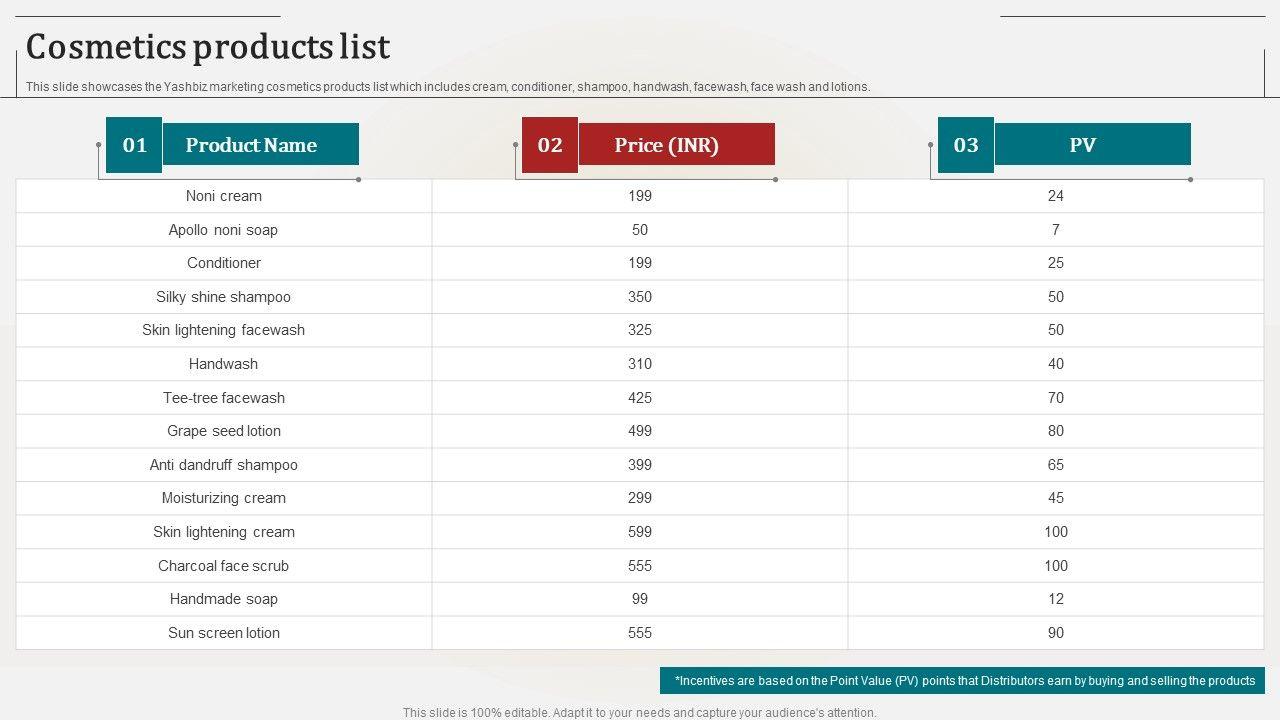
Task: Click the incentives footnote banner
Action: tap(962, 681)
